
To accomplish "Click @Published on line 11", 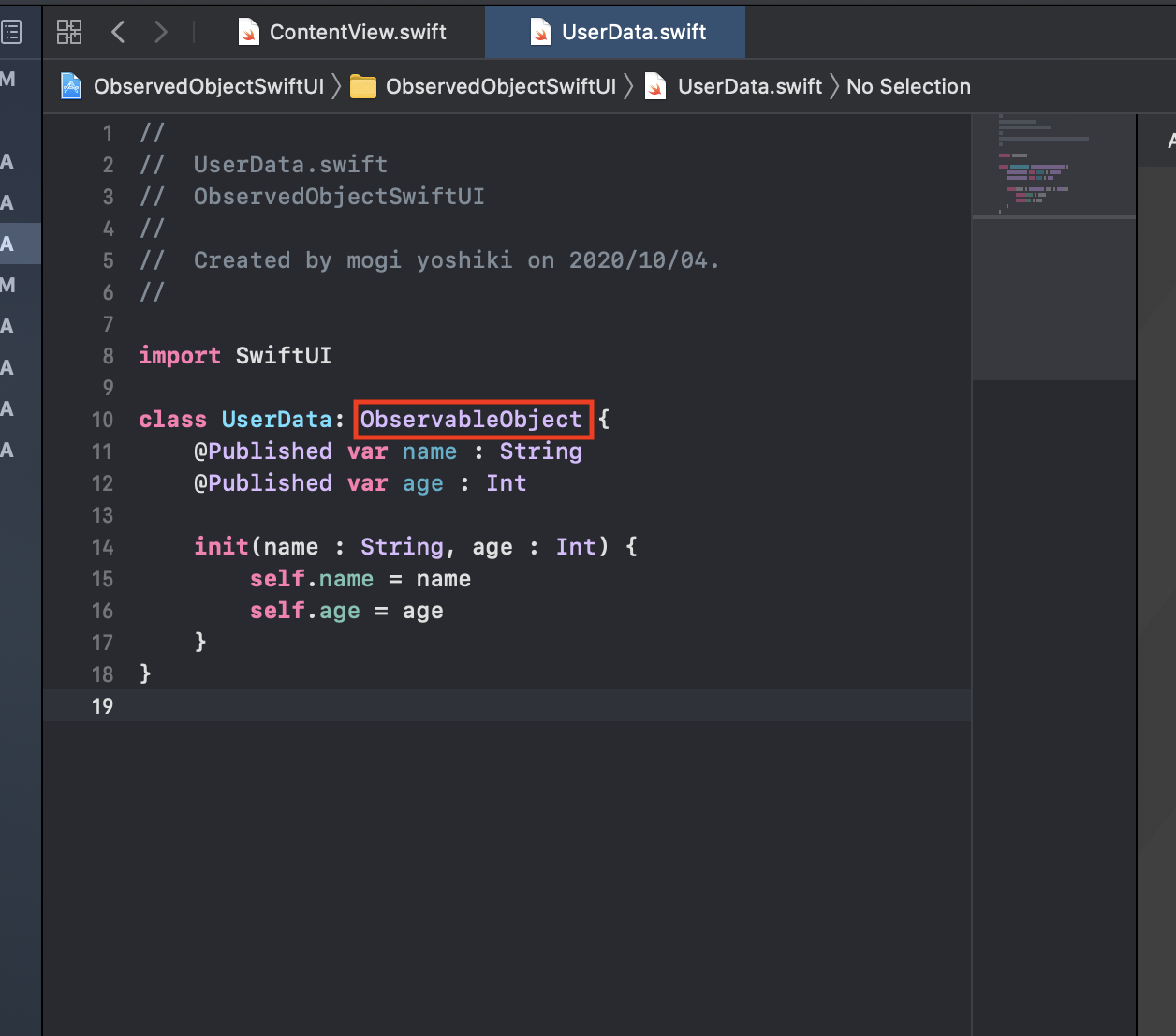I will (x=263, y=451).
